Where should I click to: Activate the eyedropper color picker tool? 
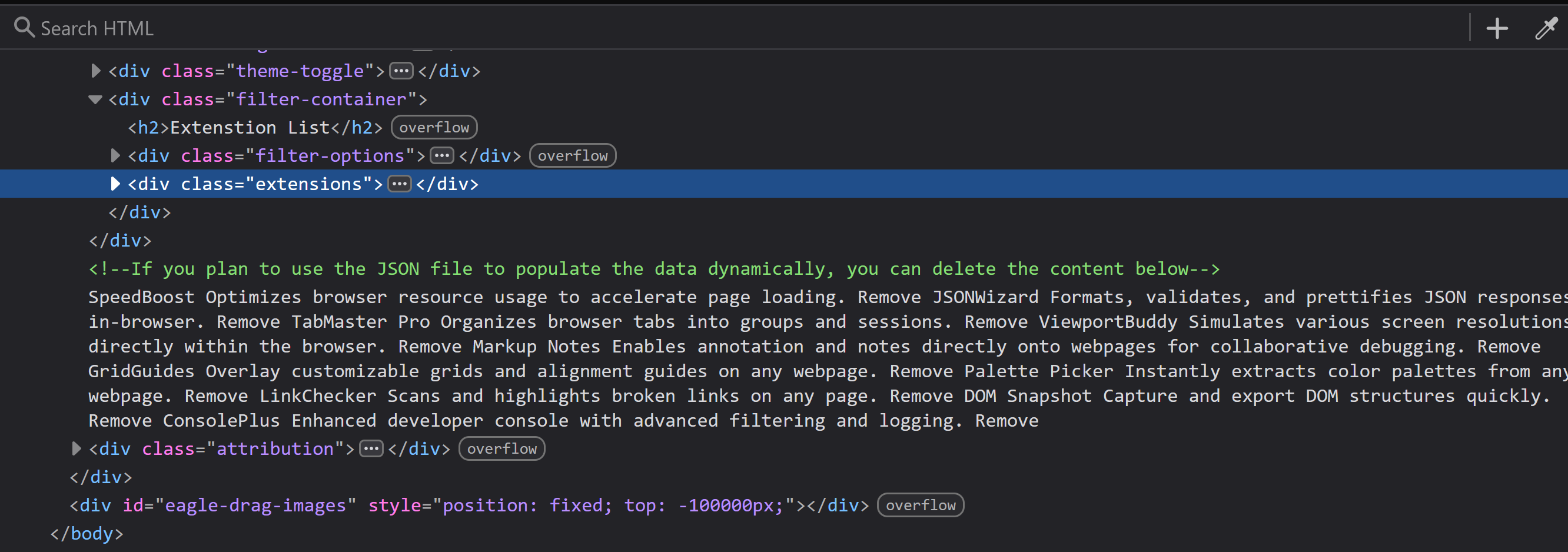point(1546,28)
